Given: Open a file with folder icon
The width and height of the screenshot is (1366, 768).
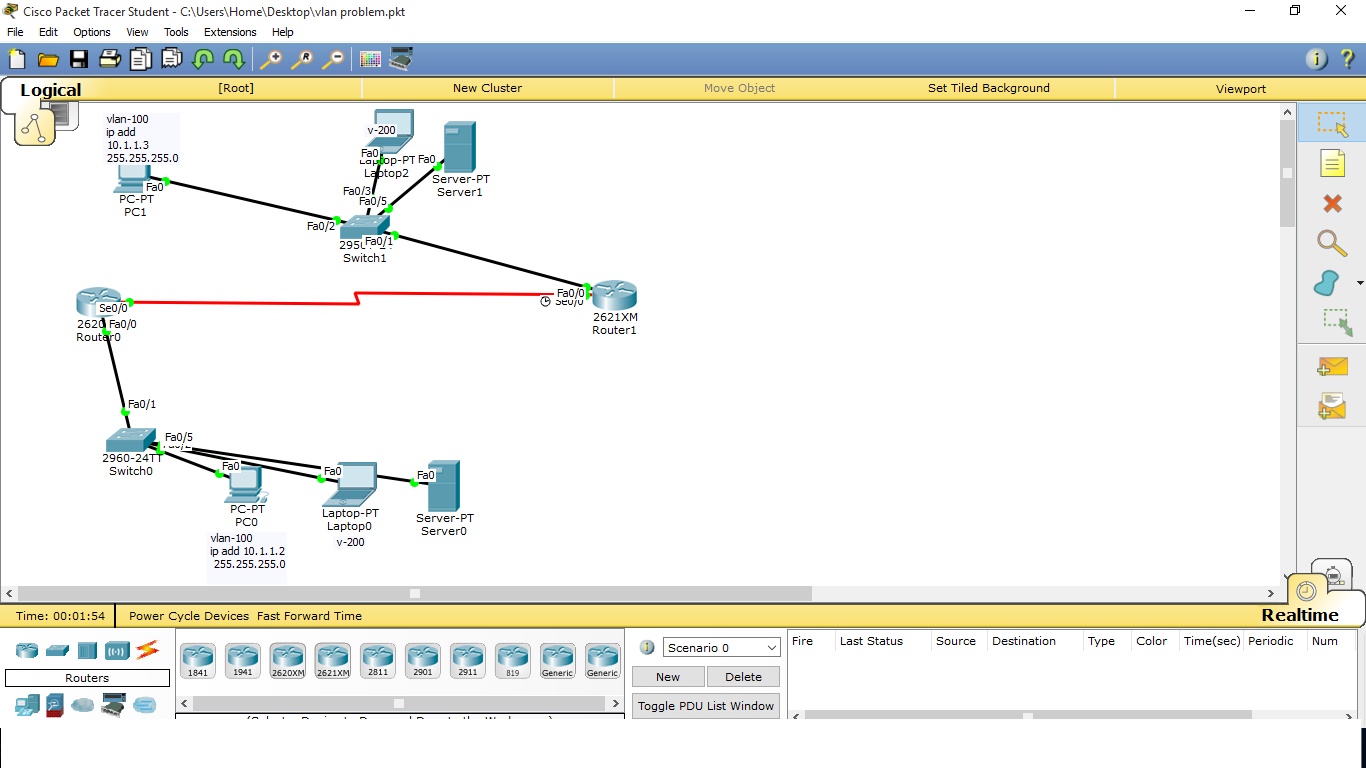Looking at the screenshot, I should tap(48, 59).
